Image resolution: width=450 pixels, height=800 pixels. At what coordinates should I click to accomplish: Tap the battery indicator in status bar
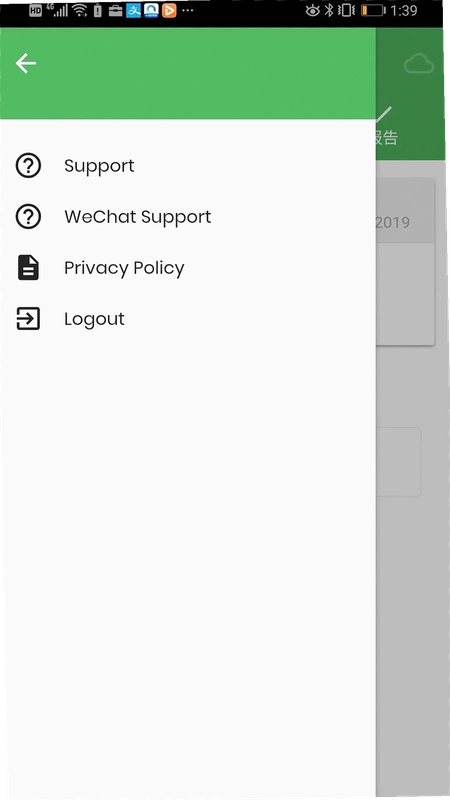[373, 10]
